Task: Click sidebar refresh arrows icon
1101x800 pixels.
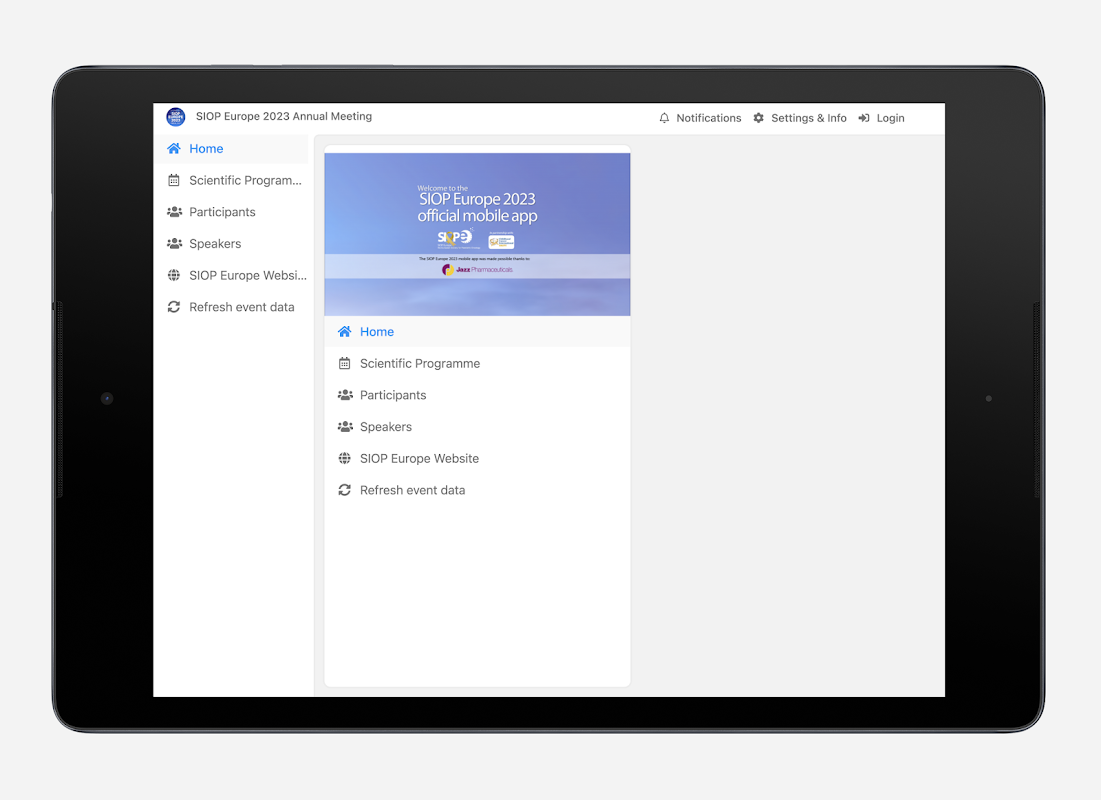Action: coord(174,307)
